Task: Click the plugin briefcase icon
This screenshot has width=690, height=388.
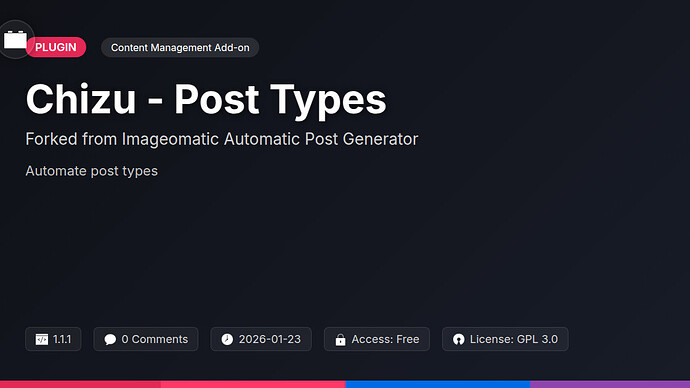Action: coord(15,40)
